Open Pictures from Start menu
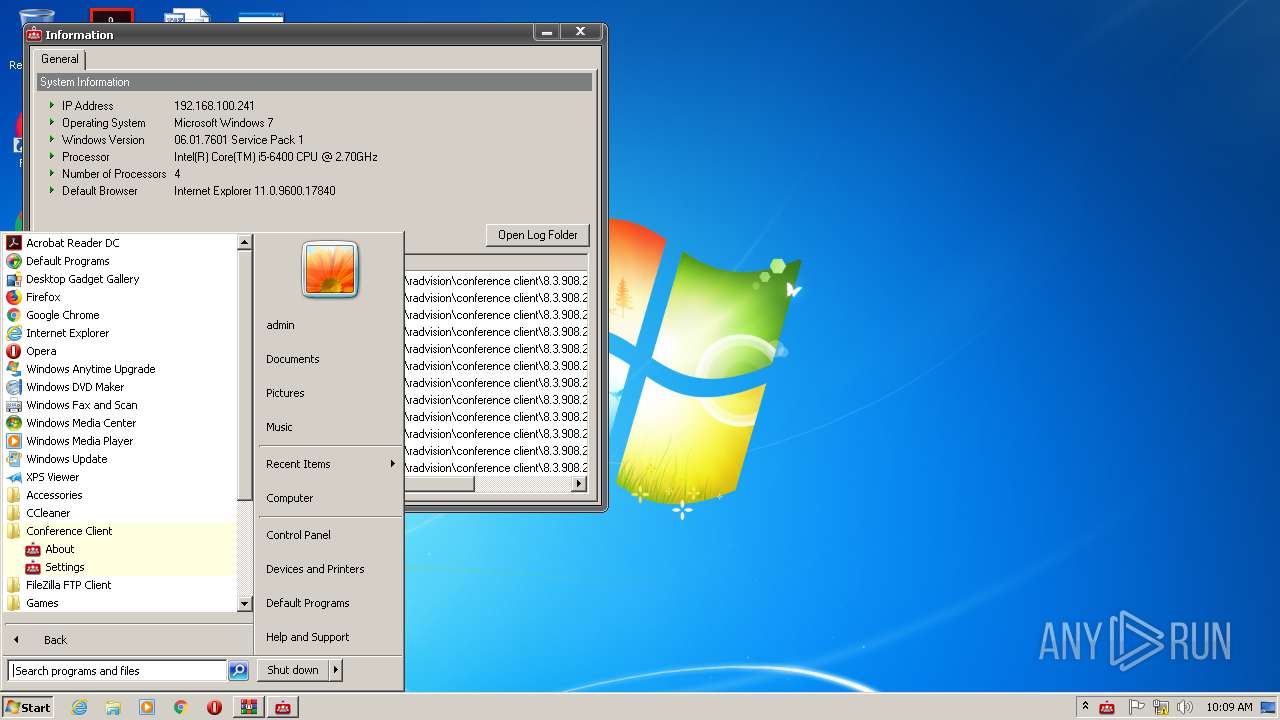Image resolution: width=1280 pixels, height=720 pixels. [285, 393]
